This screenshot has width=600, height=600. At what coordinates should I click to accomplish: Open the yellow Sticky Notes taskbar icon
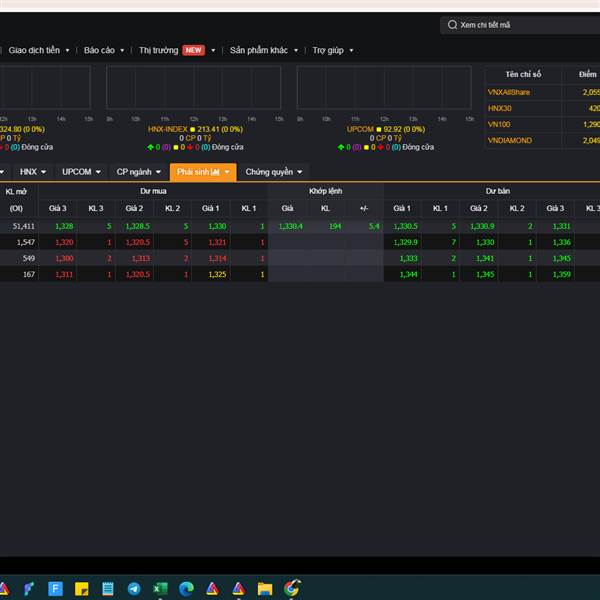pos(82,588)
